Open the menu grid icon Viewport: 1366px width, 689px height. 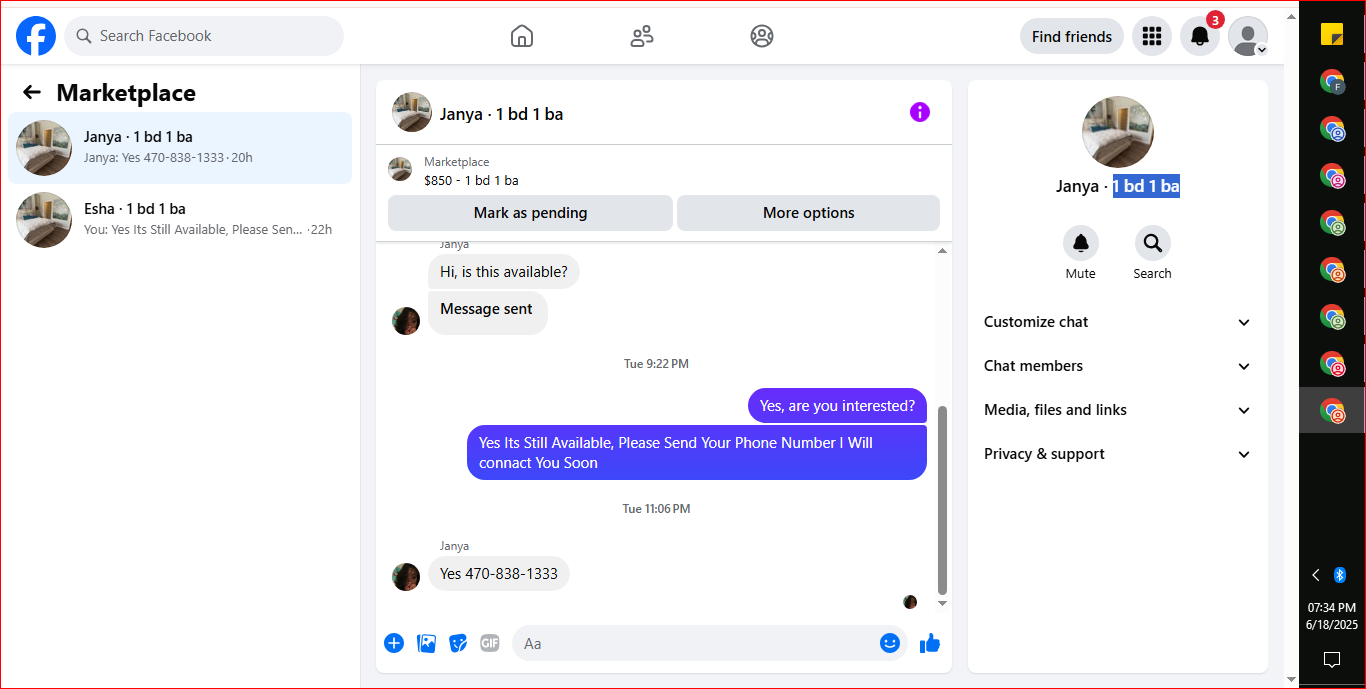pos(1152,36)
